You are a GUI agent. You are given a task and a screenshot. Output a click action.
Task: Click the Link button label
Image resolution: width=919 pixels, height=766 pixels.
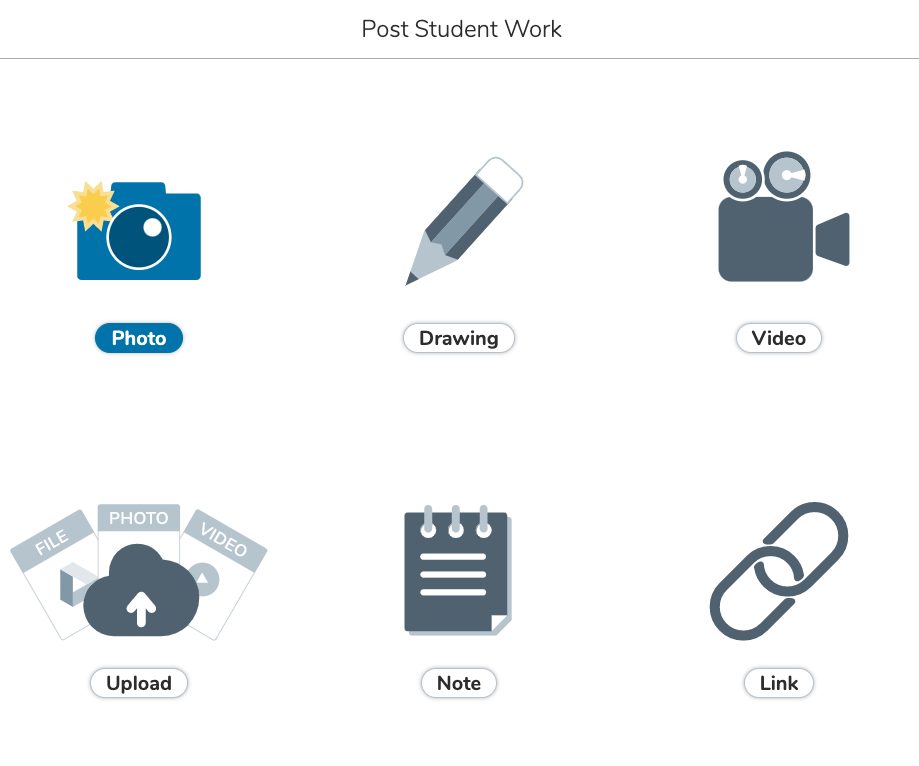tap(779, 683)
